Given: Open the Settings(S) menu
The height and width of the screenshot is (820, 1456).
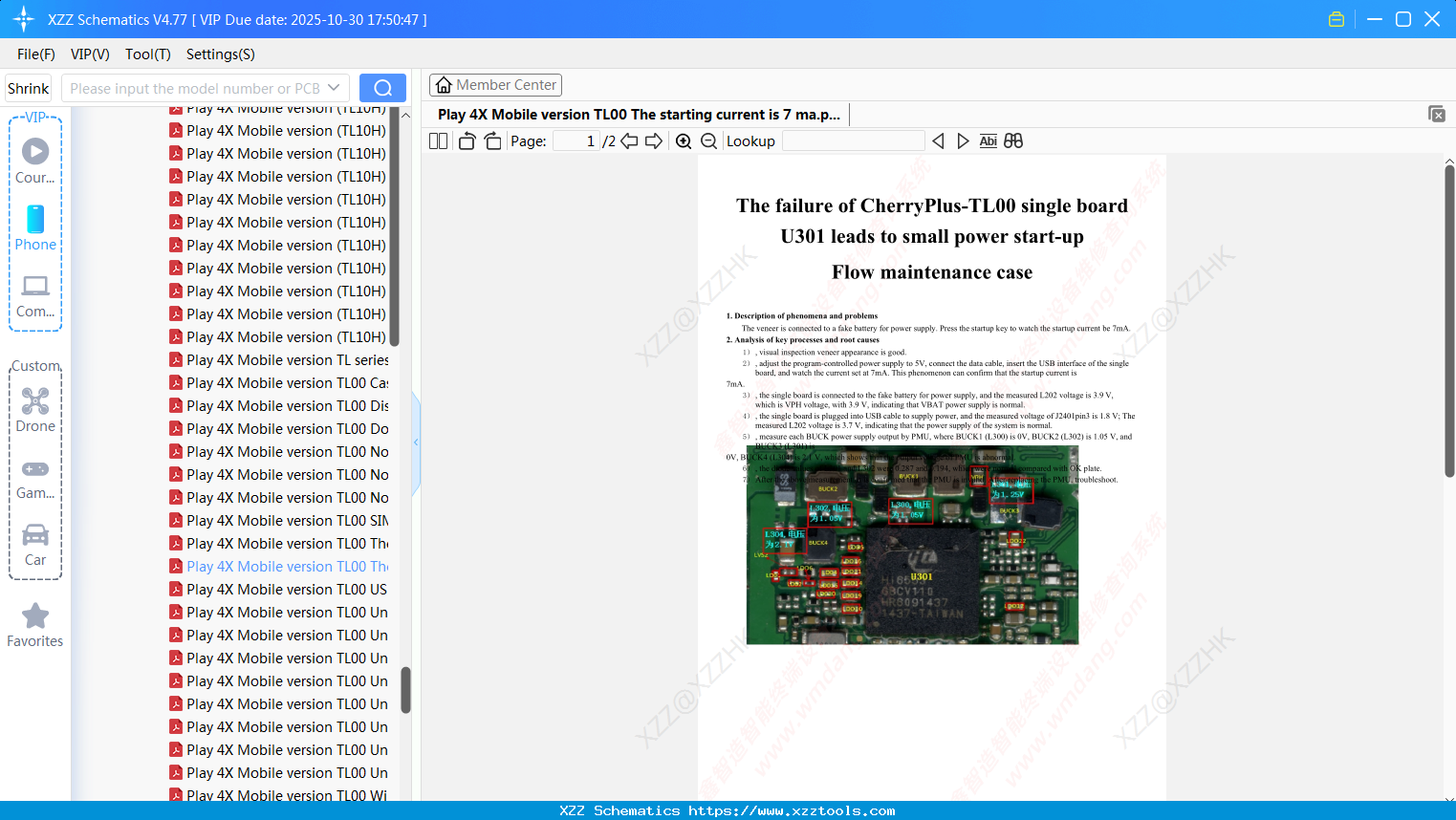Looking at the screenshot, I should pyautogui.click(x=221, y=54).
